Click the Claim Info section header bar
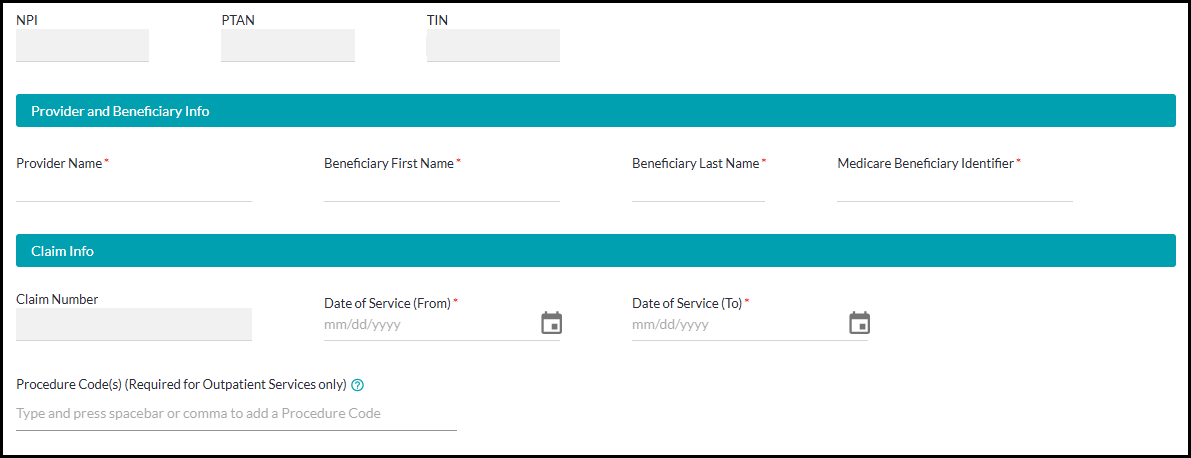 coord(595,251)
